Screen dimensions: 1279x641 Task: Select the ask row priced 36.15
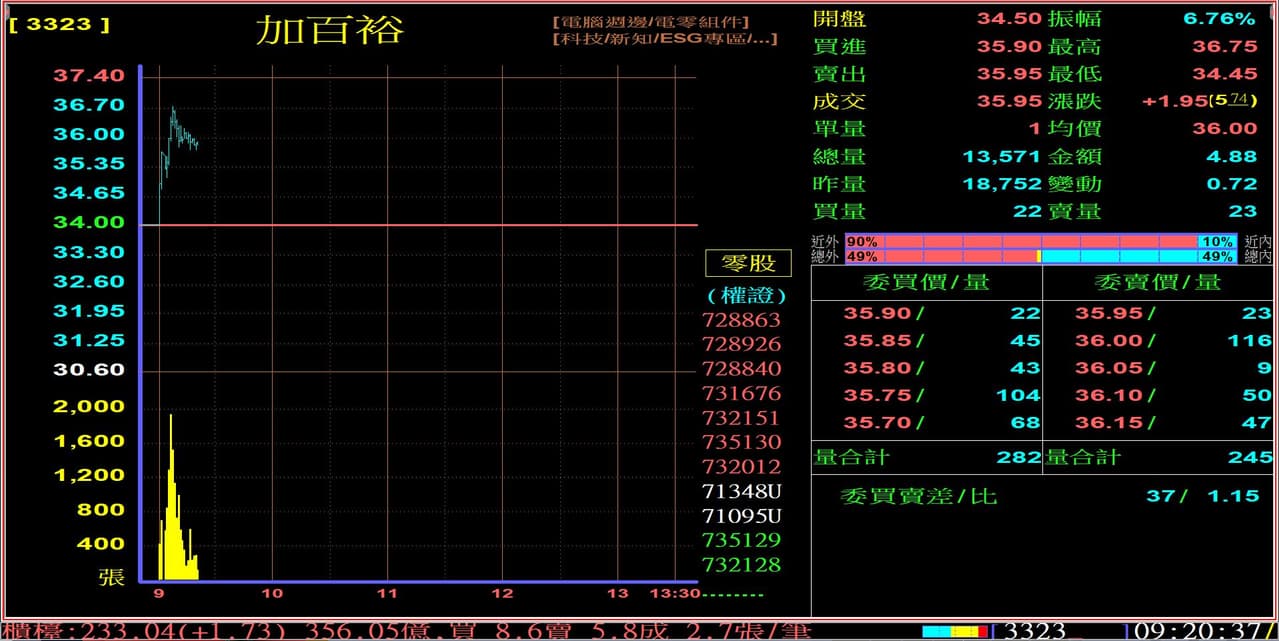(1159, 423)
